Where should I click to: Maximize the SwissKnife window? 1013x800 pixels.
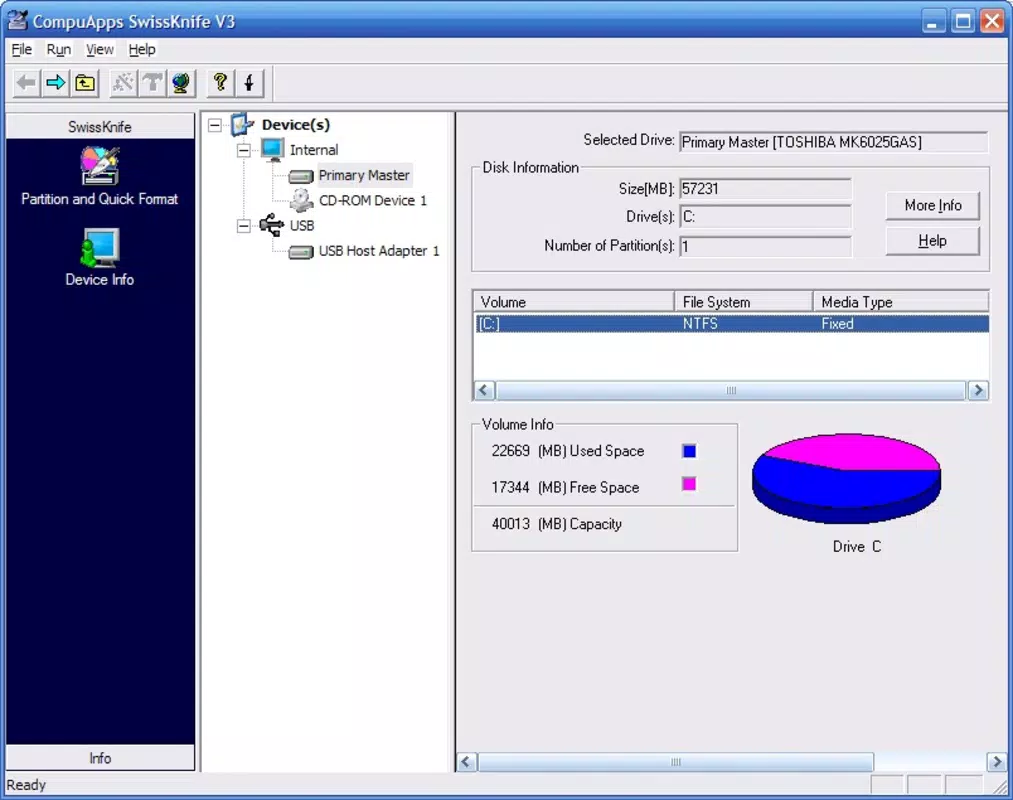tap(963, 21)
